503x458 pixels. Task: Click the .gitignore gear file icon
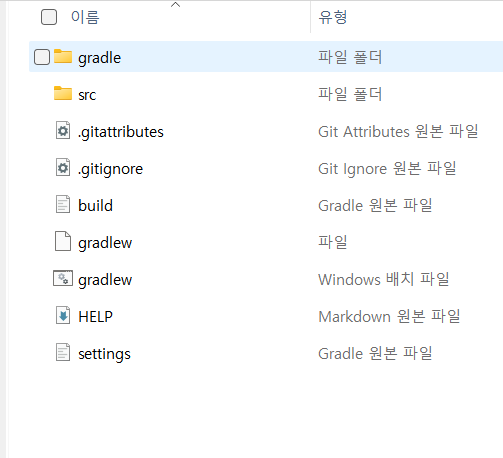pyautogui.click(x=63, y=167)
